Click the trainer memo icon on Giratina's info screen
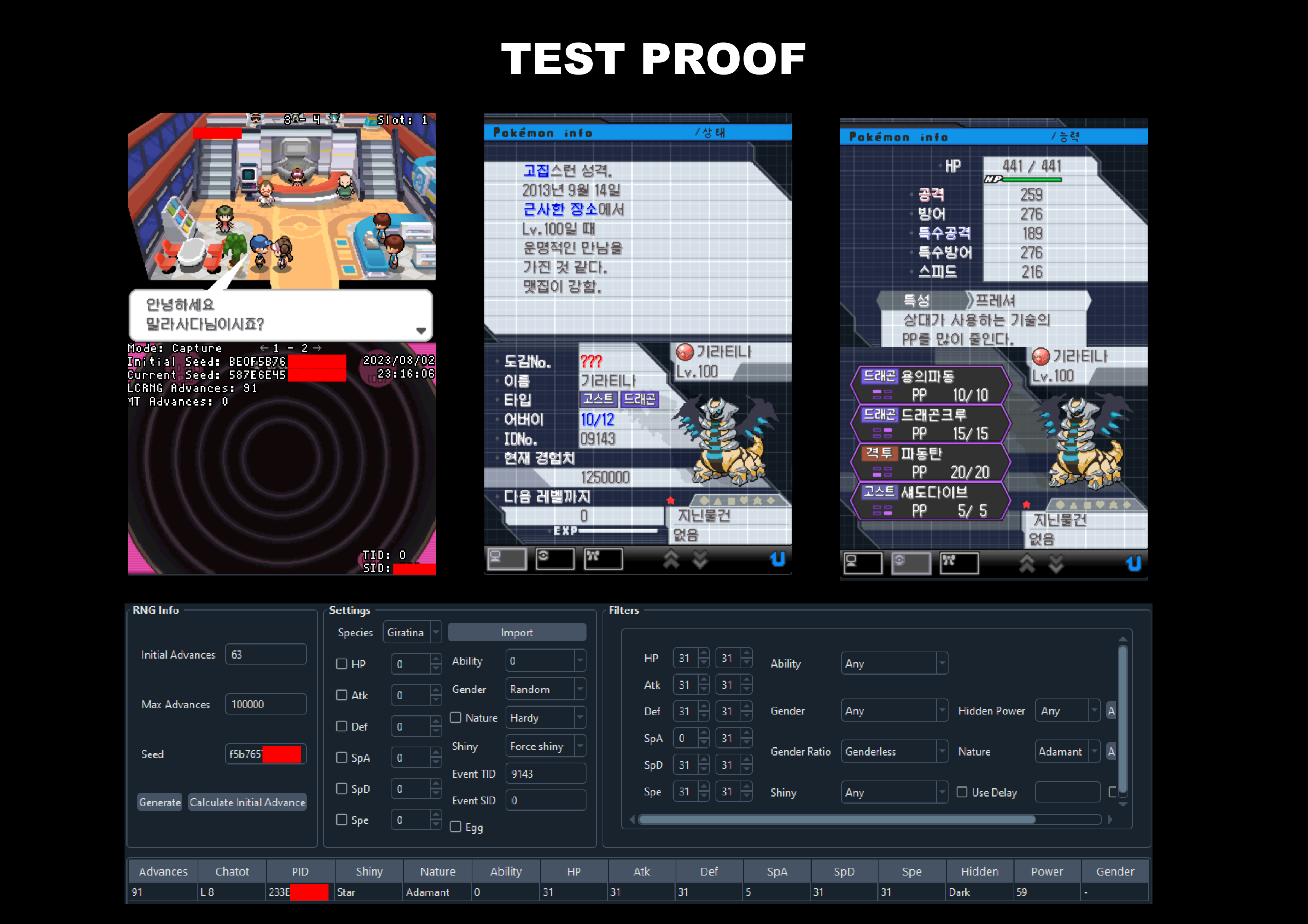 [x=556, y=559]
